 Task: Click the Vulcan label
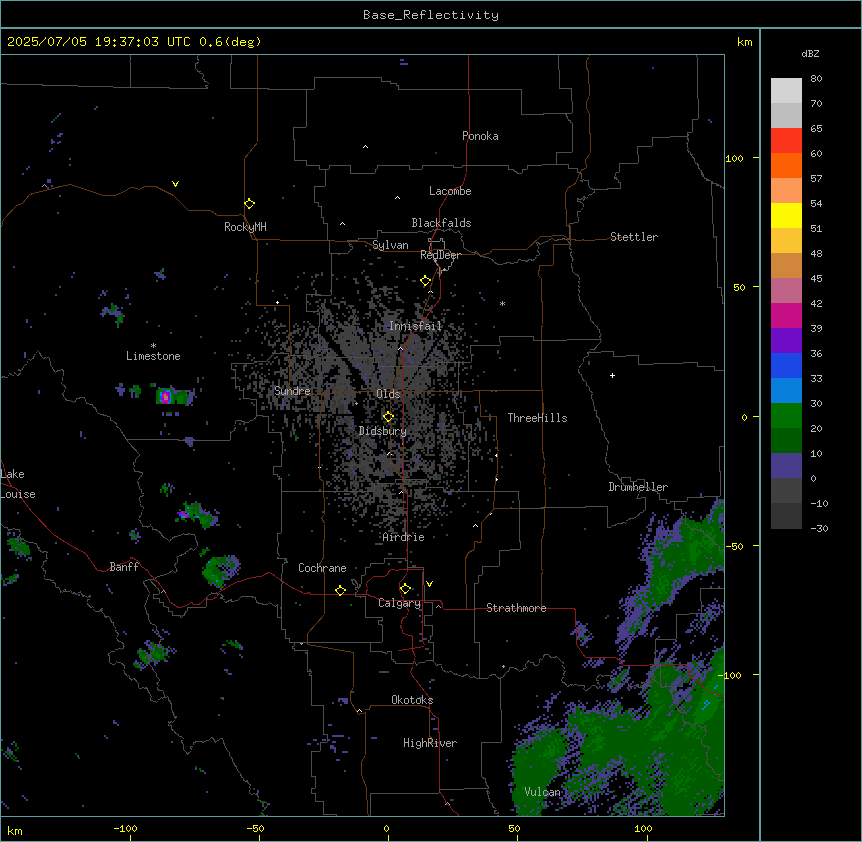point(542,792)
